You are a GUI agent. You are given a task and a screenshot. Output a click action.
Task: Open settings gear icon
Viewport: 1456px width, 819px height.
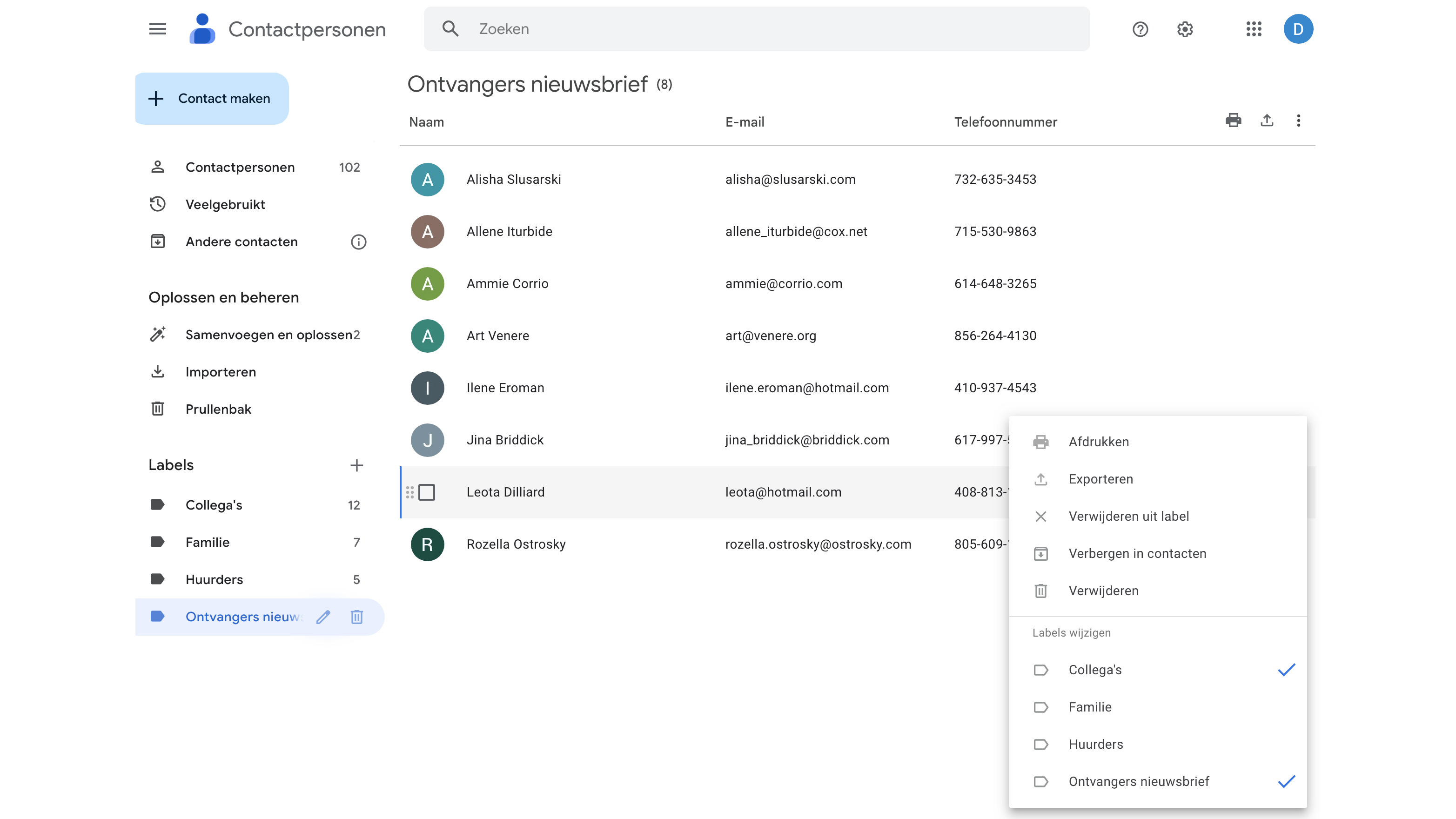[1185, 29]
